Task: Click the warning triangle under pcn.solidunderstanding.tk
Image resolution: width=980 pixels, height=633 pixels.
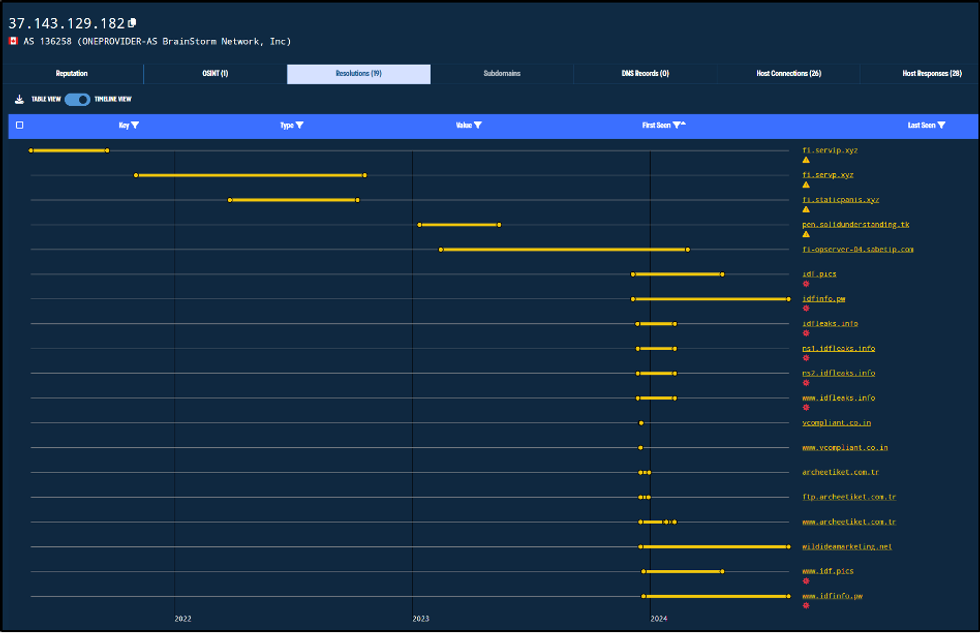Action: tap(806, 234)
